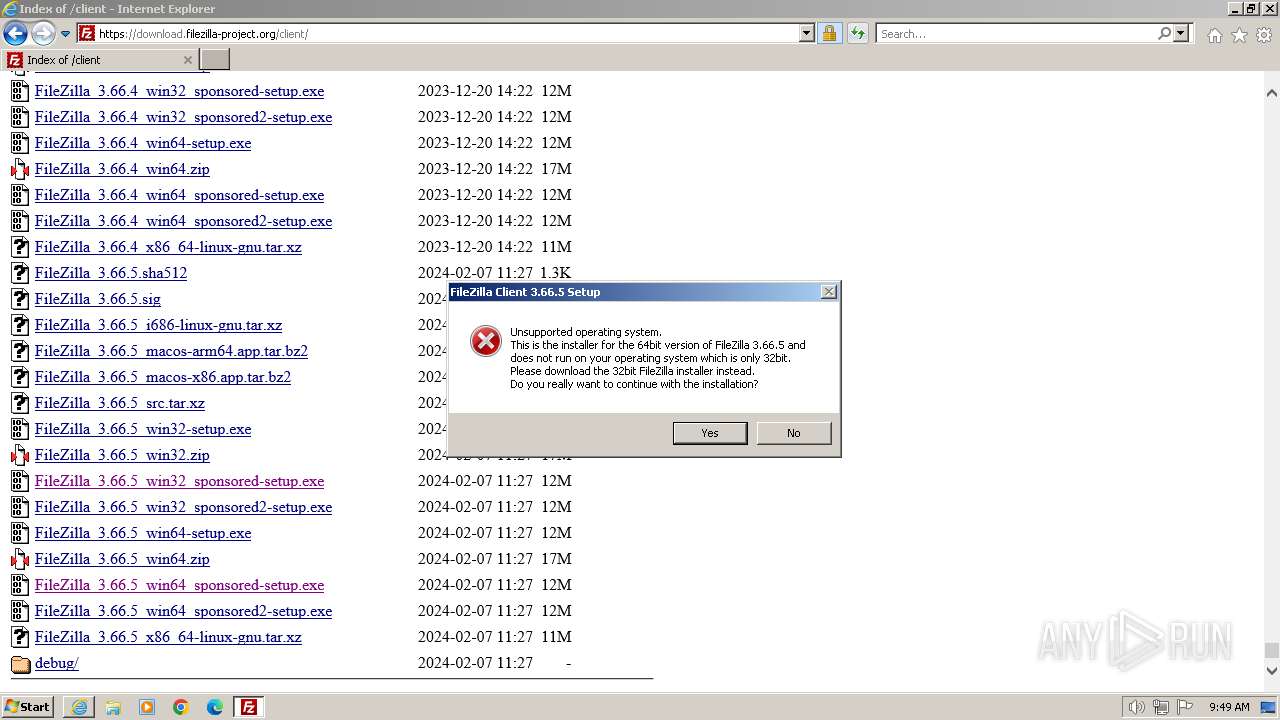The height and width of the screenshot is (720, 1280).
Task: Open FileZilla_3.66.5_win32_sponsored2-setup.exe link
Action: pyautogui.click(x=183, y=507)
